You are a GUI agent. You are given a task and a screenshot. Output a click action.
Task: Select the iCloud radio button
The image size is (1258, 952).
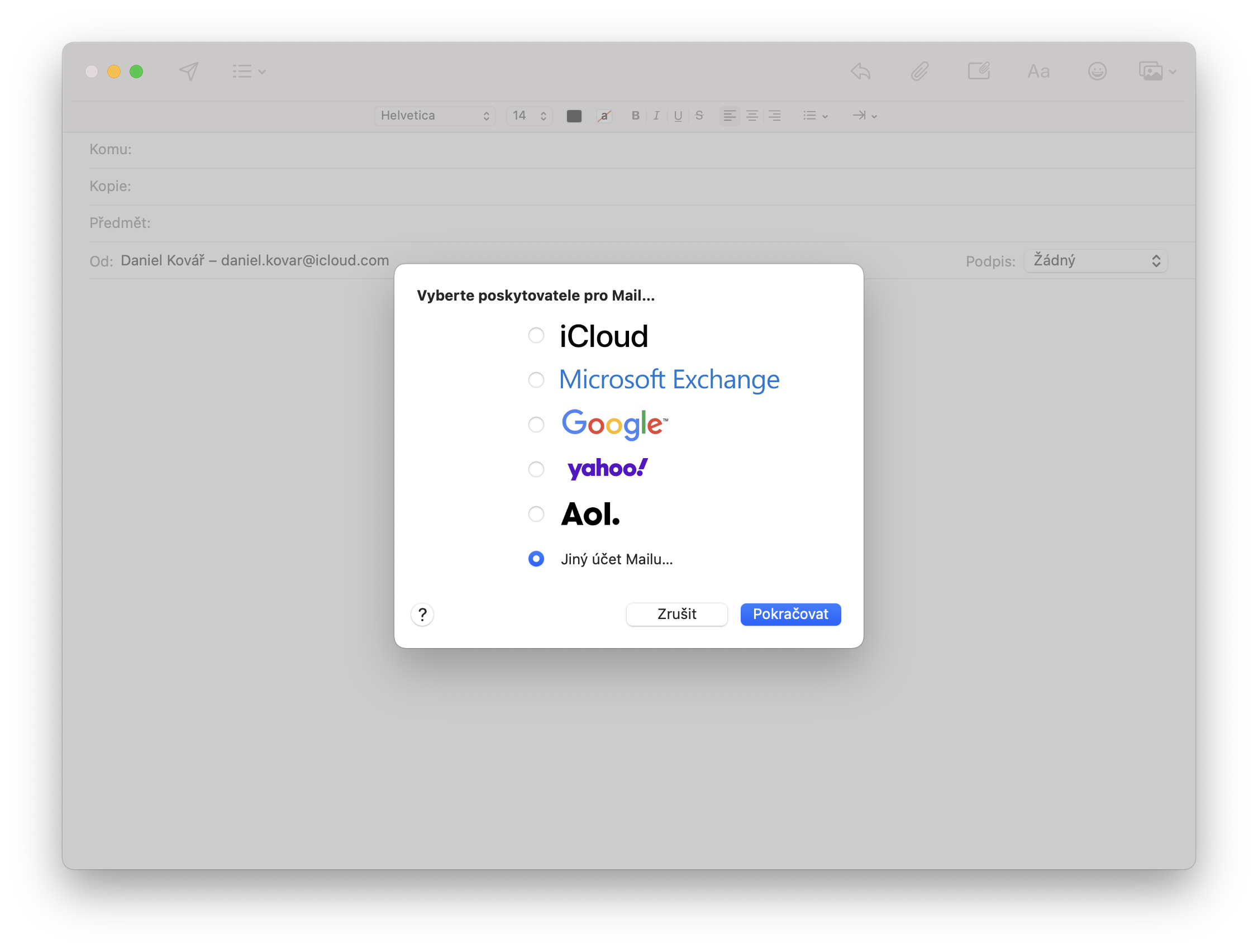pos(536,336)
